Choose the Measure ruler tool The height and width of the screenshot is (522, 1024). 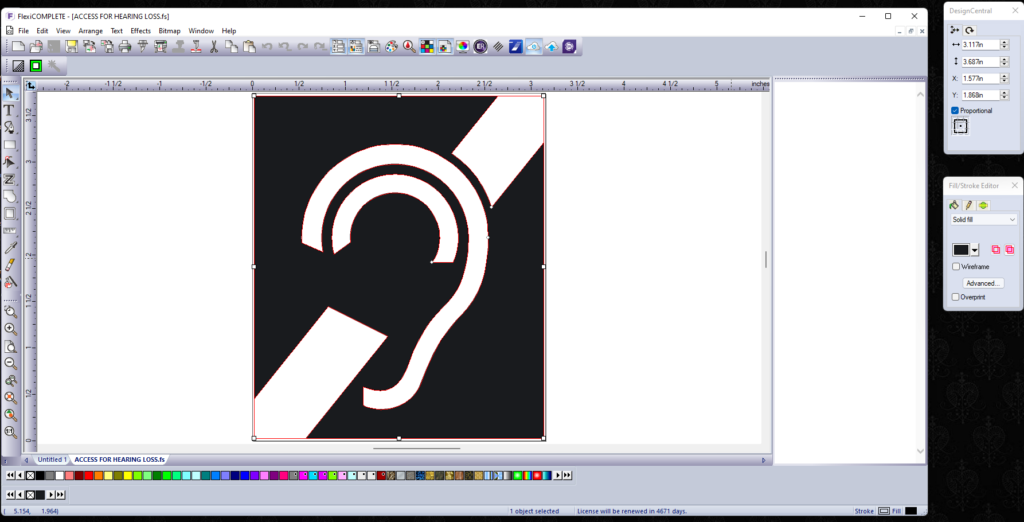tap(10, 231)
